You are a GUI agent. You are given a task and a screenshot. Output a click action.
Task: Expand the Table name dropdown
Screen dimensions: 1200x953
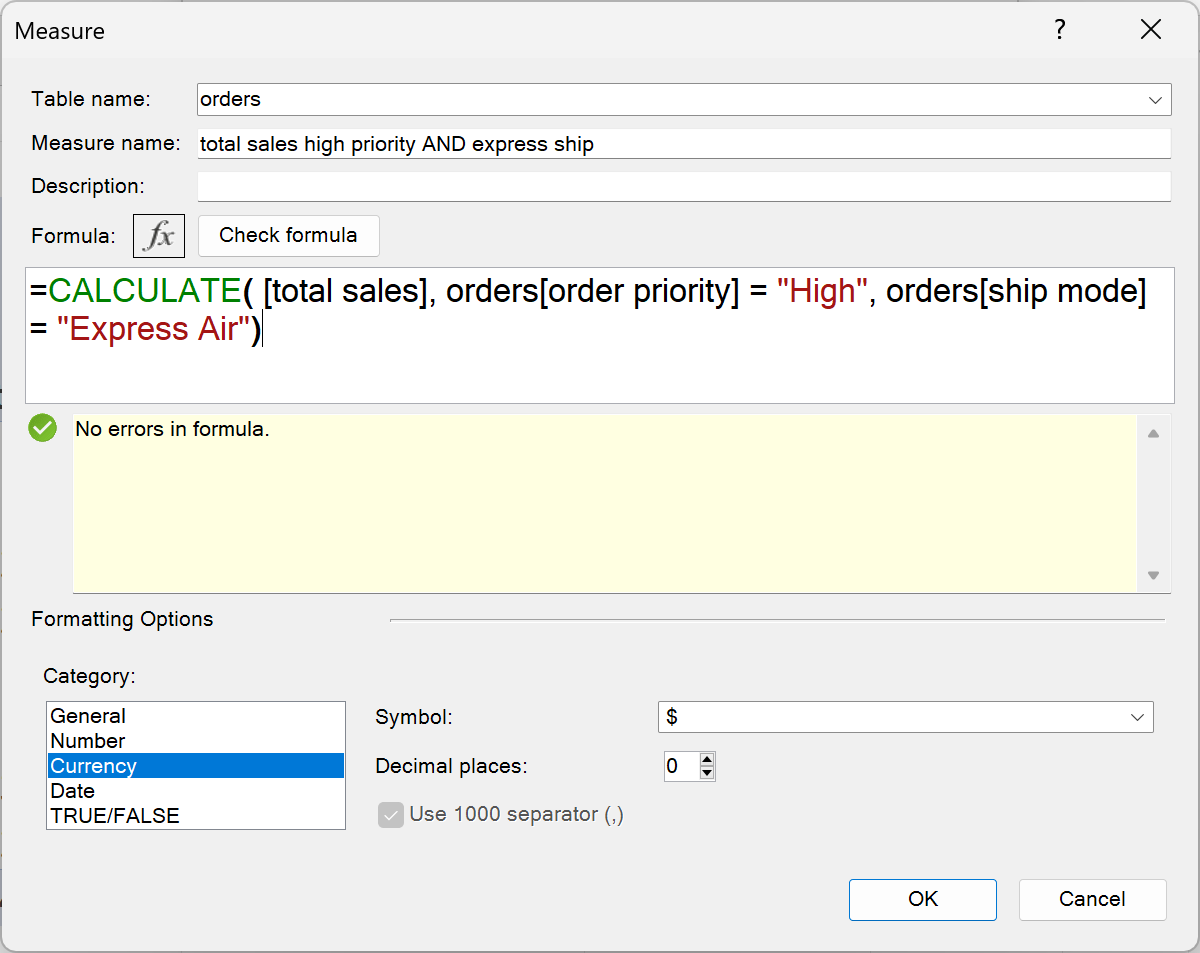click(1158, 100)
